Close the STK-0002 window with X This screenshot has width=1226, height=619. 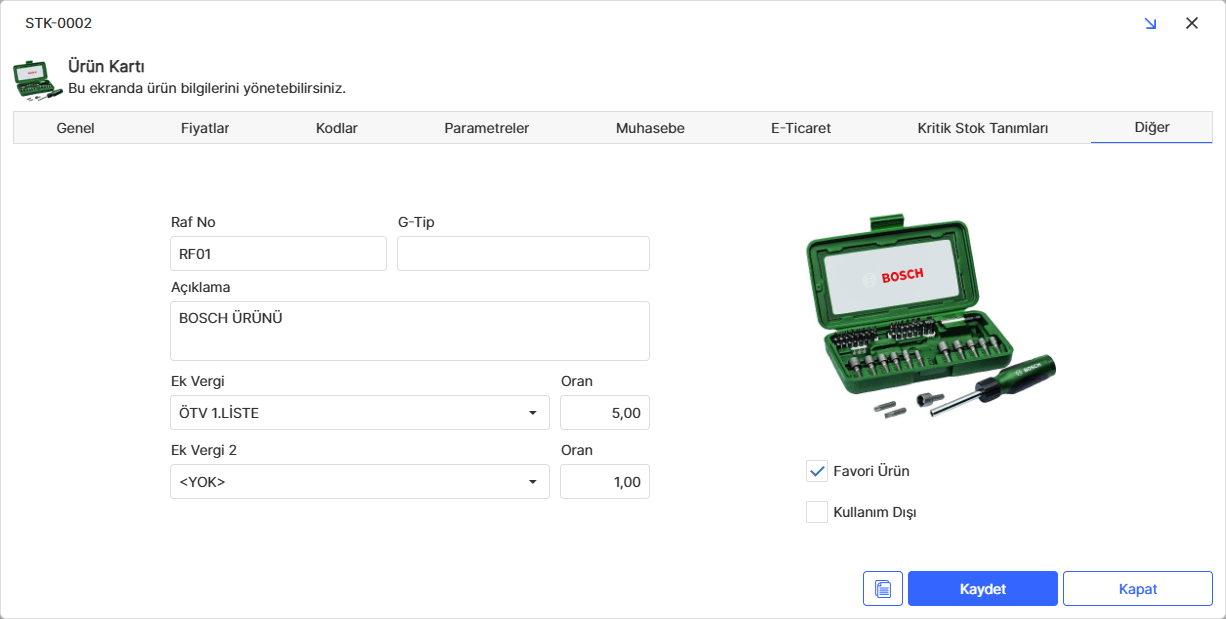pyautogui.click(x=1191, y=23)
